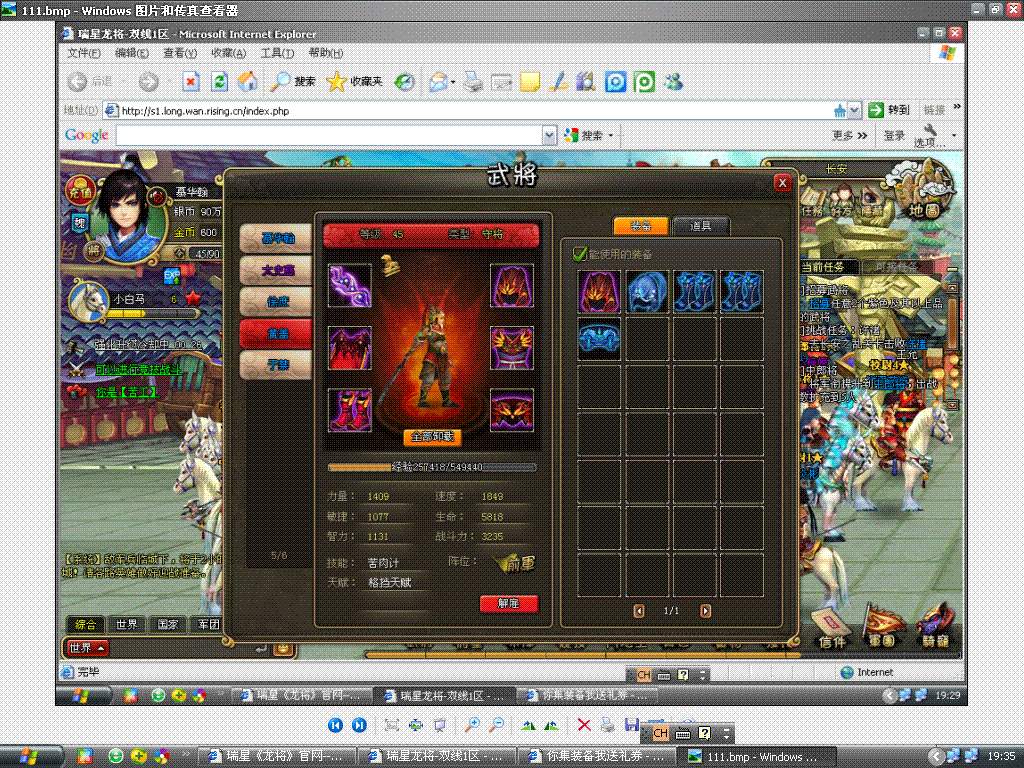1024x768 pixels.
Task: Open the 编辑(E) menu in Internet Explorer
Action: click(x=131, y=53)
